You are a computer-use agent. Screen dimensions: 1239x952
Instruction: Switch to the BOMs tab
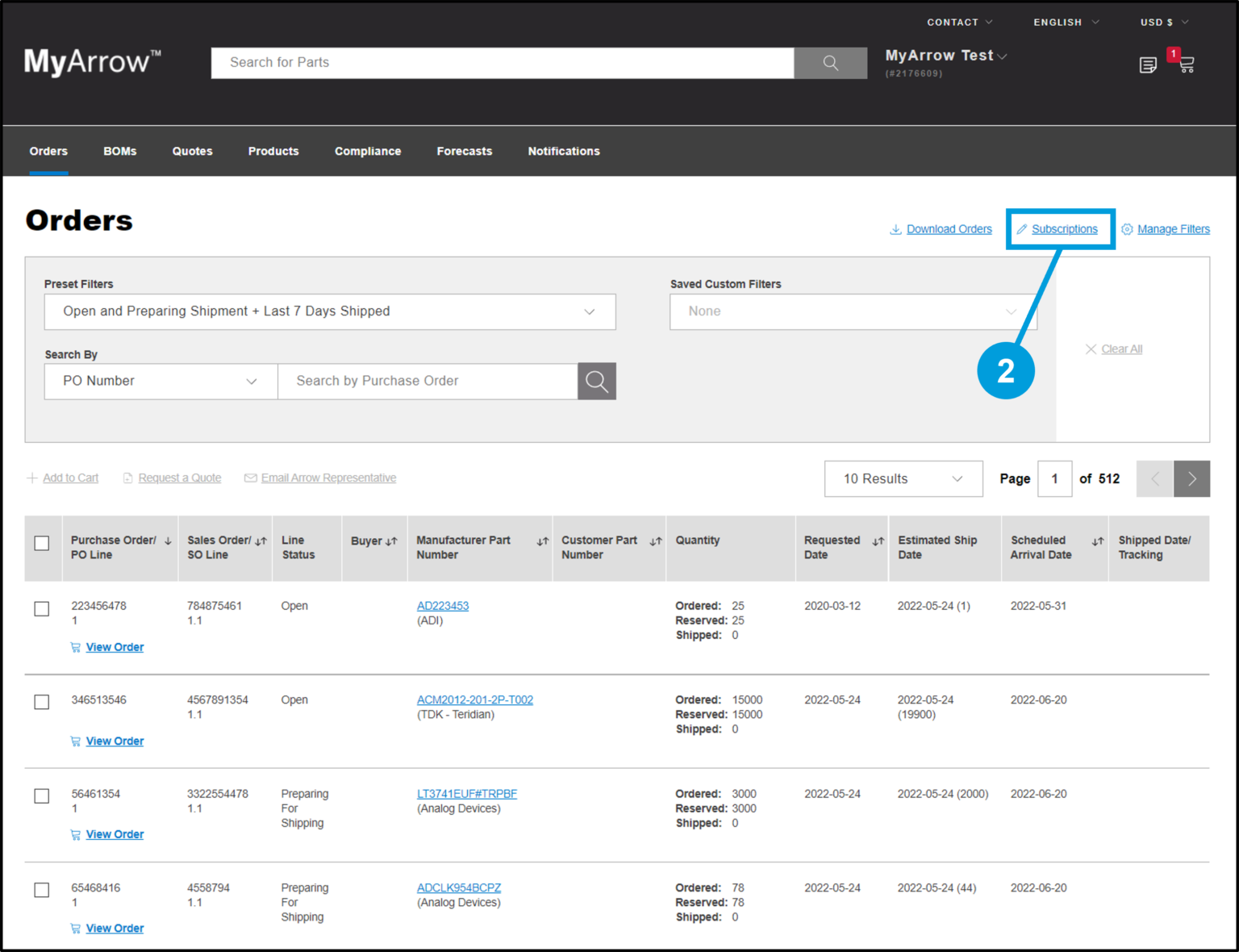coord(119,151)
